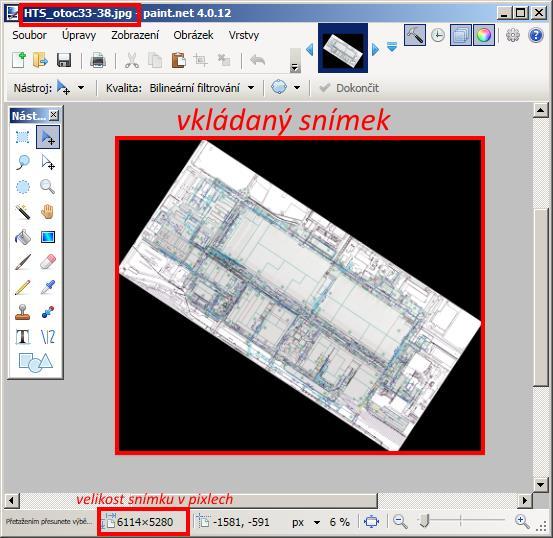Go to next image tab arrow
Image resolution: width=553 pixels, height=538 pixels.
click(375, 49)
